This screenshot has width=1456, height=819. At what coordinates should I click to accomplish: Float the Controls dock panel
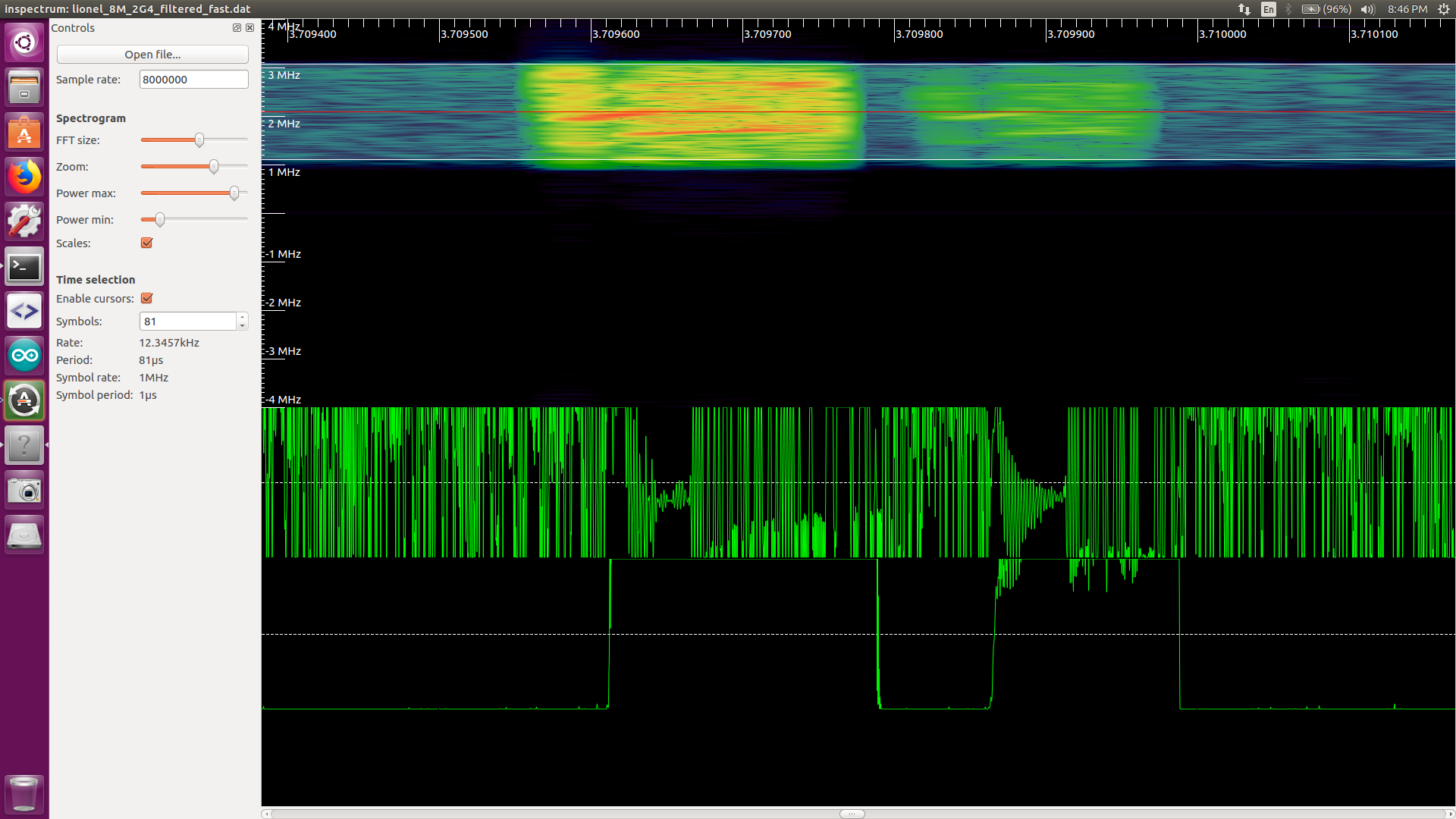(237, 28)
